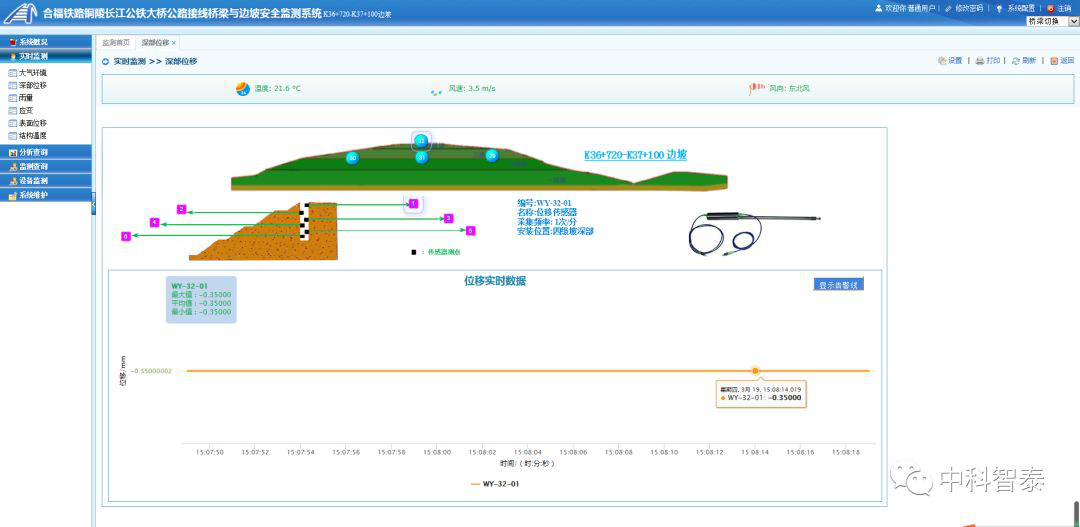Click the 设置 settings icon in toolbar

point(942,61)
